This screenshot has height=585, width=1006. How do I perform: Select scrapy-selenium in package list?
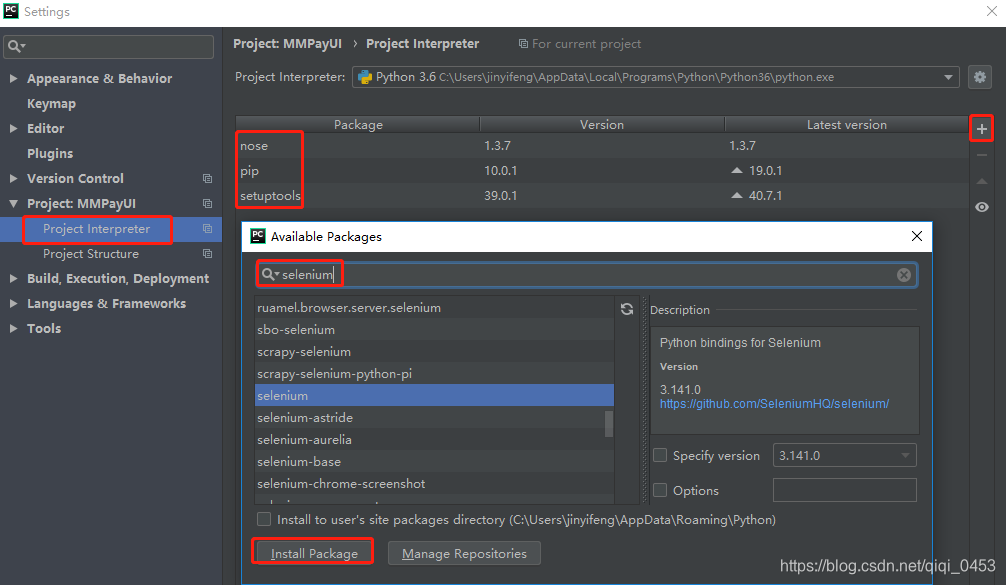coord(434,352)
